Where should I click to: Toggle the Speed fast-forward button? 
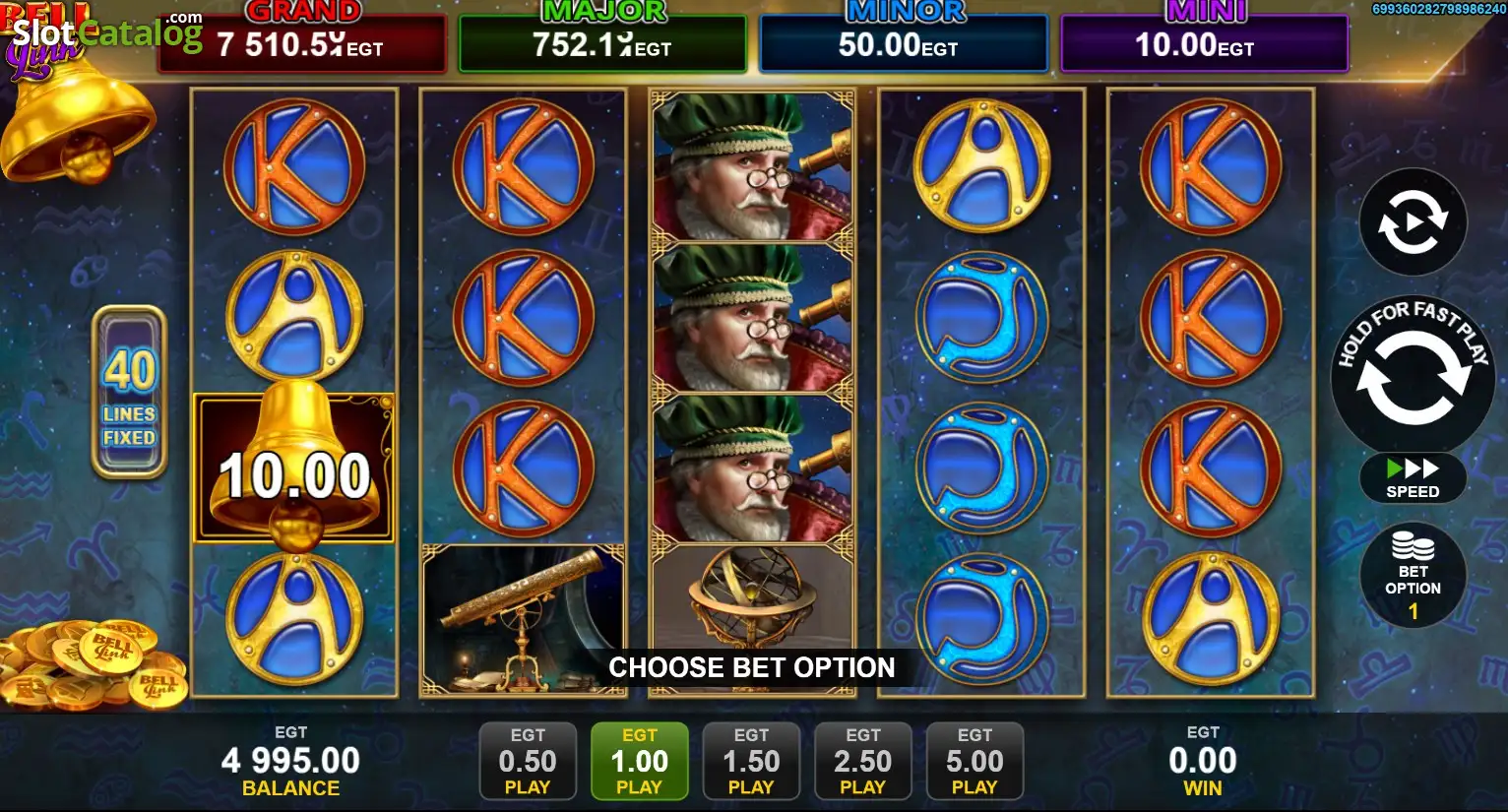1413,478
